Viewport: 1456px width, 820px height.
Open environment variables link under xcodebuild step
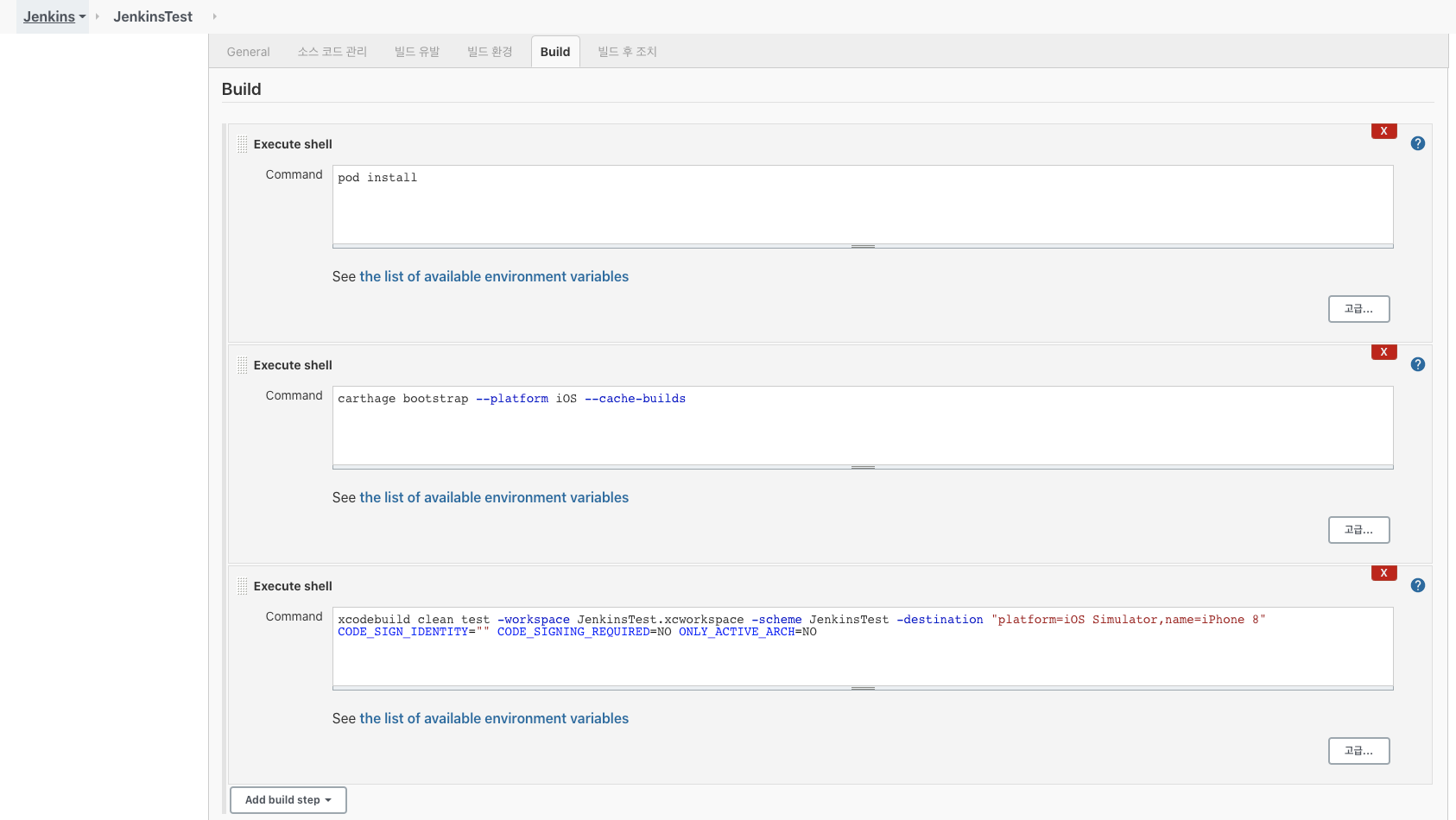[494, 718]
